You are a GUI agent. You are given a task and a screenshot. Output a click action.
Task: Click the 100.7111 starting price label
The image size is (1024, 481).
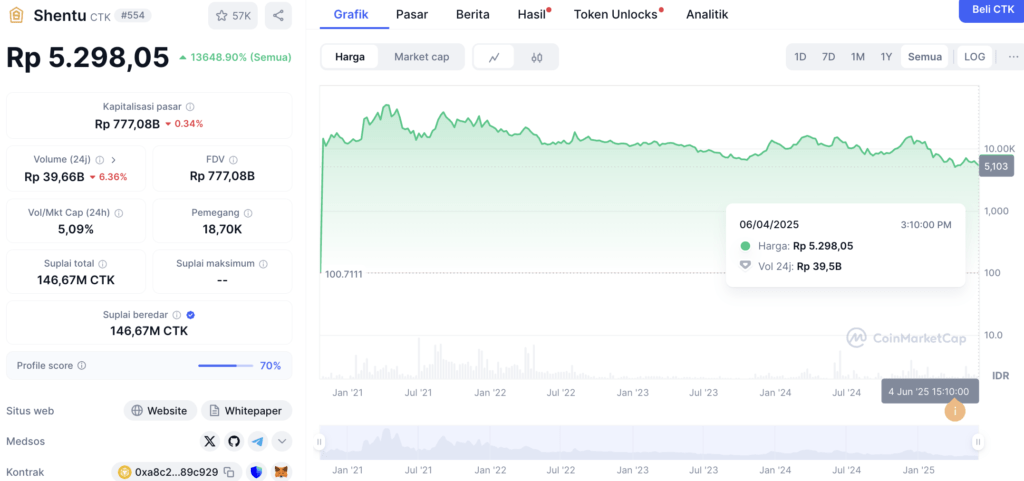tap(344, 273)
